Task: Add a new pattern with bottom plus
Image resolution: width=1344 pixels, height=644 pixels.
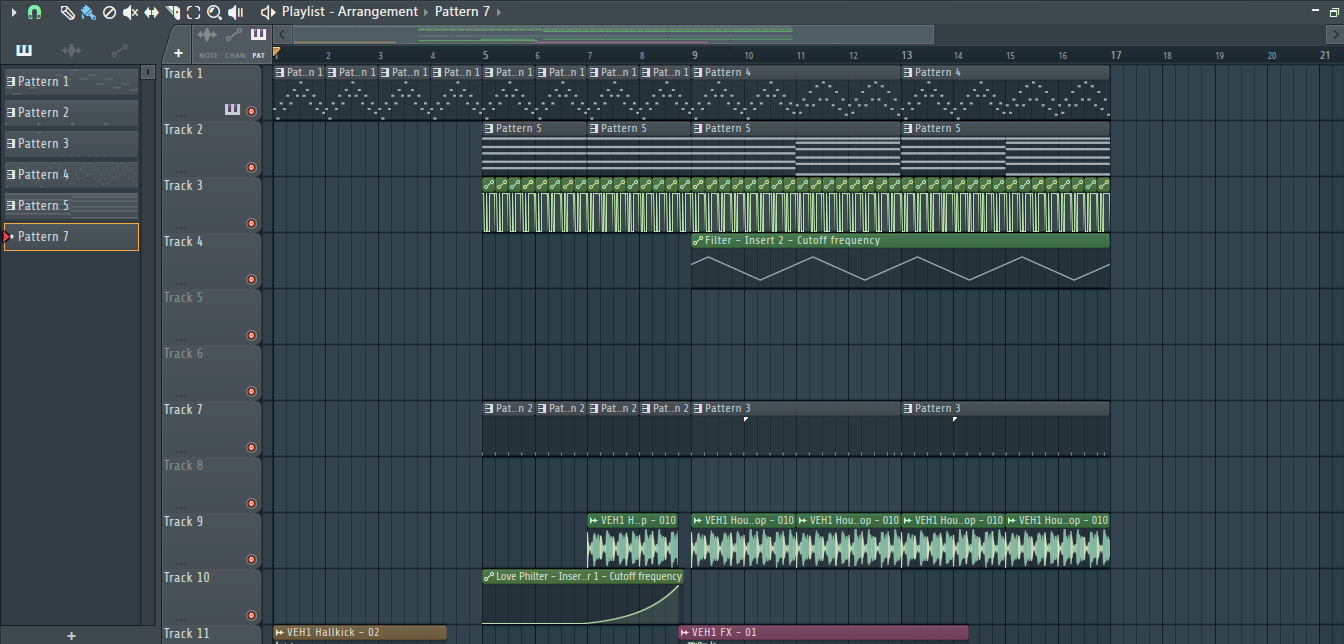Action: [71, 636]
